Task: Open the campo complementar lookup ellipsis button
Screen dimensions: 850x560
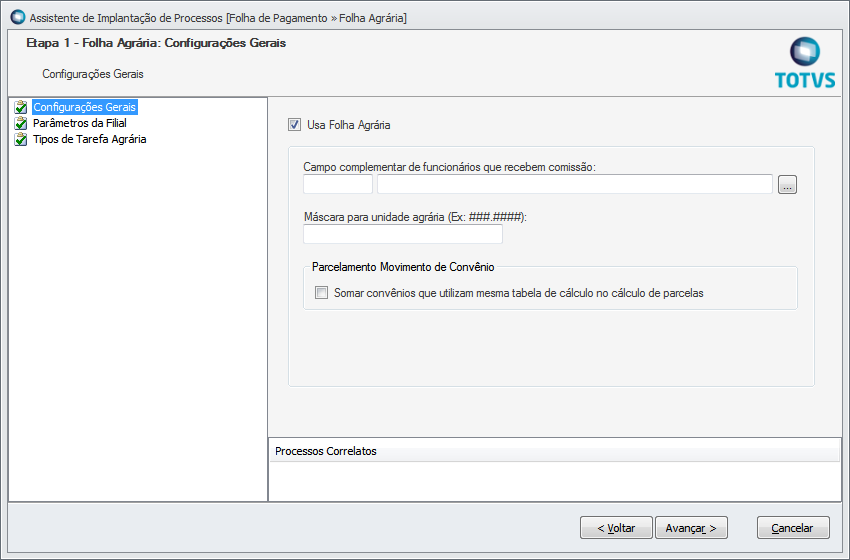Action: pos(787,184)
